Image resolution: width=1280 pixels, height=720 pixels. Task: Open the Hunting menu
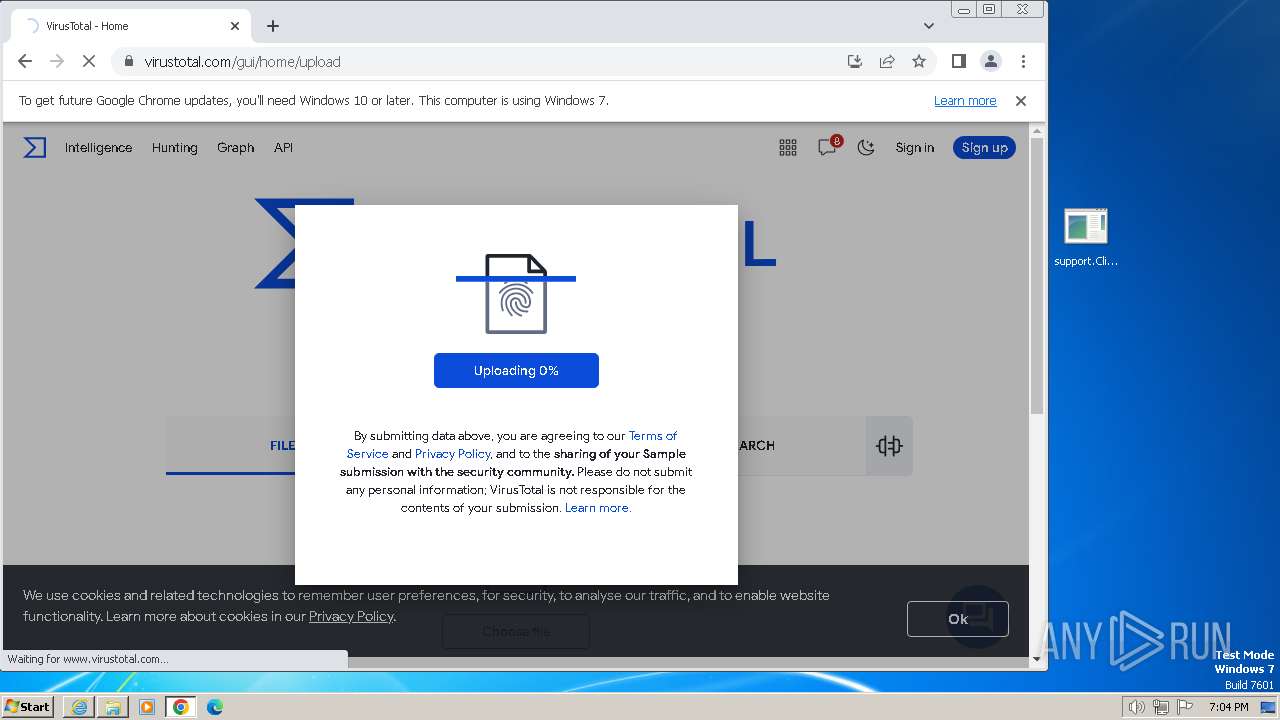click(x=175, y=148)
